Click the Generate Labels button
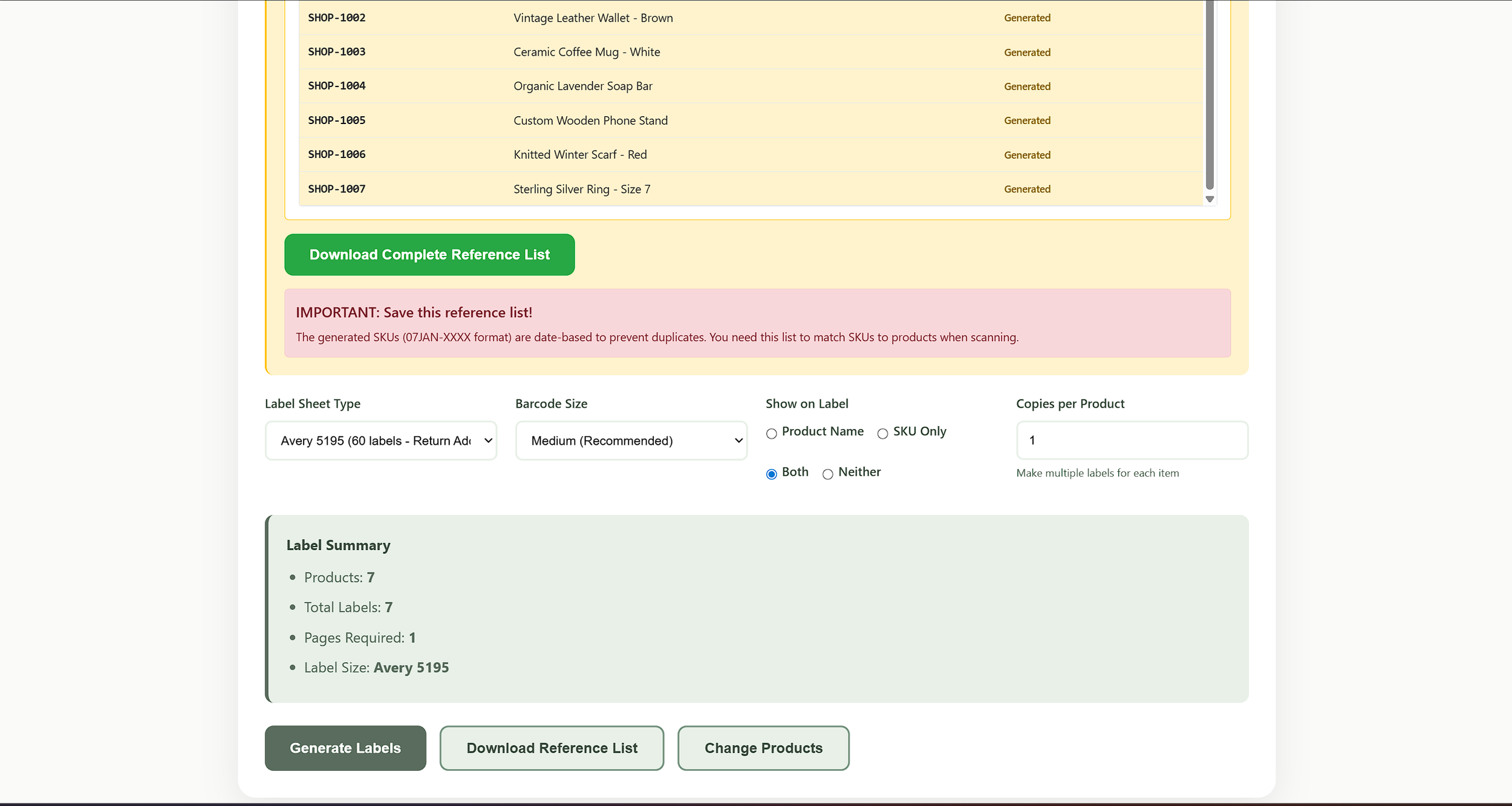This screenshot has width=1512, height=806. coord(345,748)
